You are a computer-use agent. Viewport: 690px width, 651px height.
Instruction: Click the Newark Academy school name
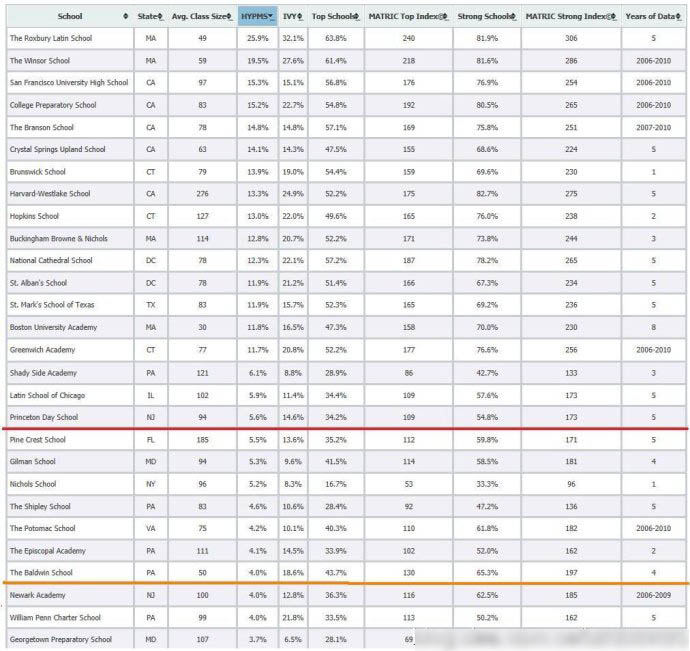[x=36, y=595]
